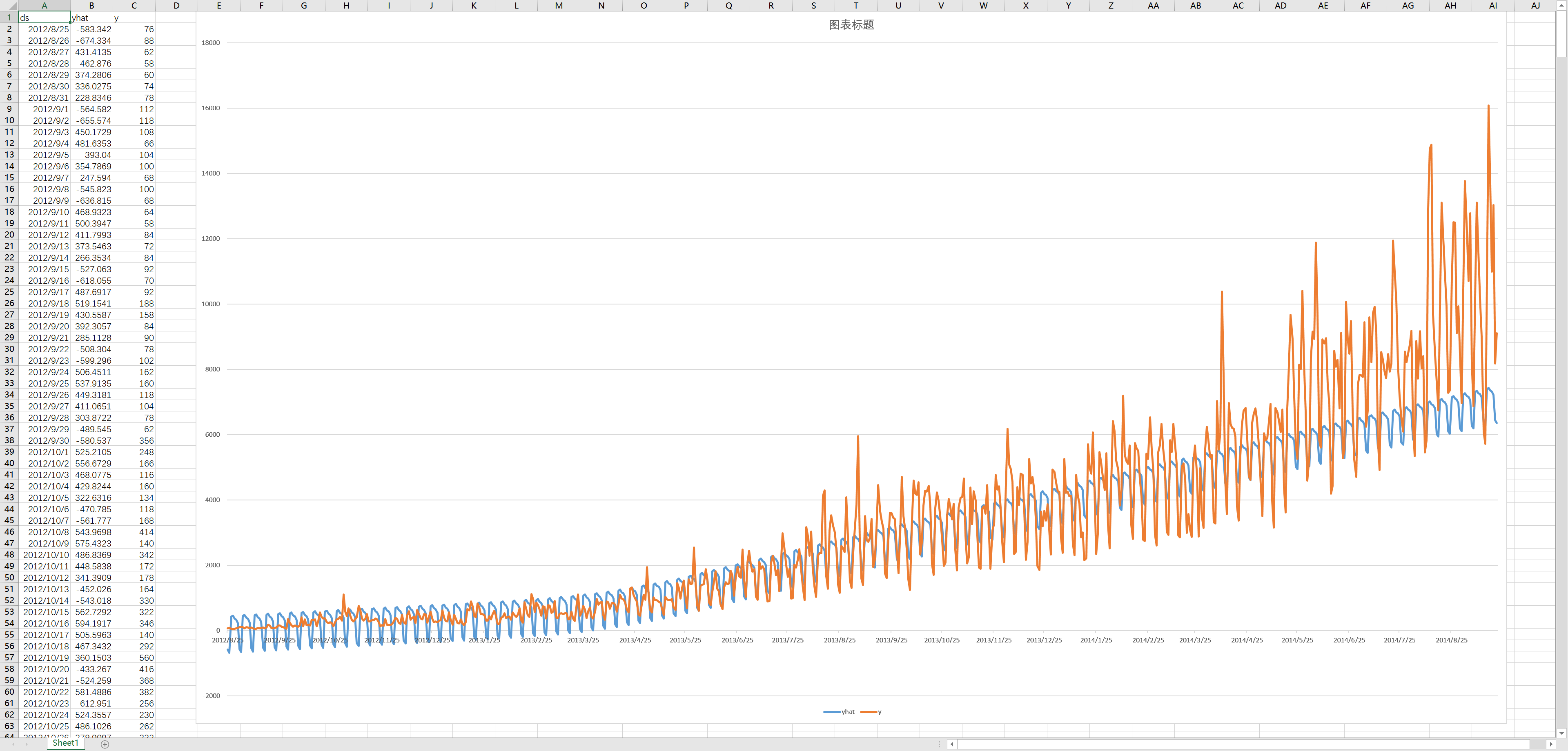
Task: Click the 2013/8/25 axis date label
Action: 840,640
